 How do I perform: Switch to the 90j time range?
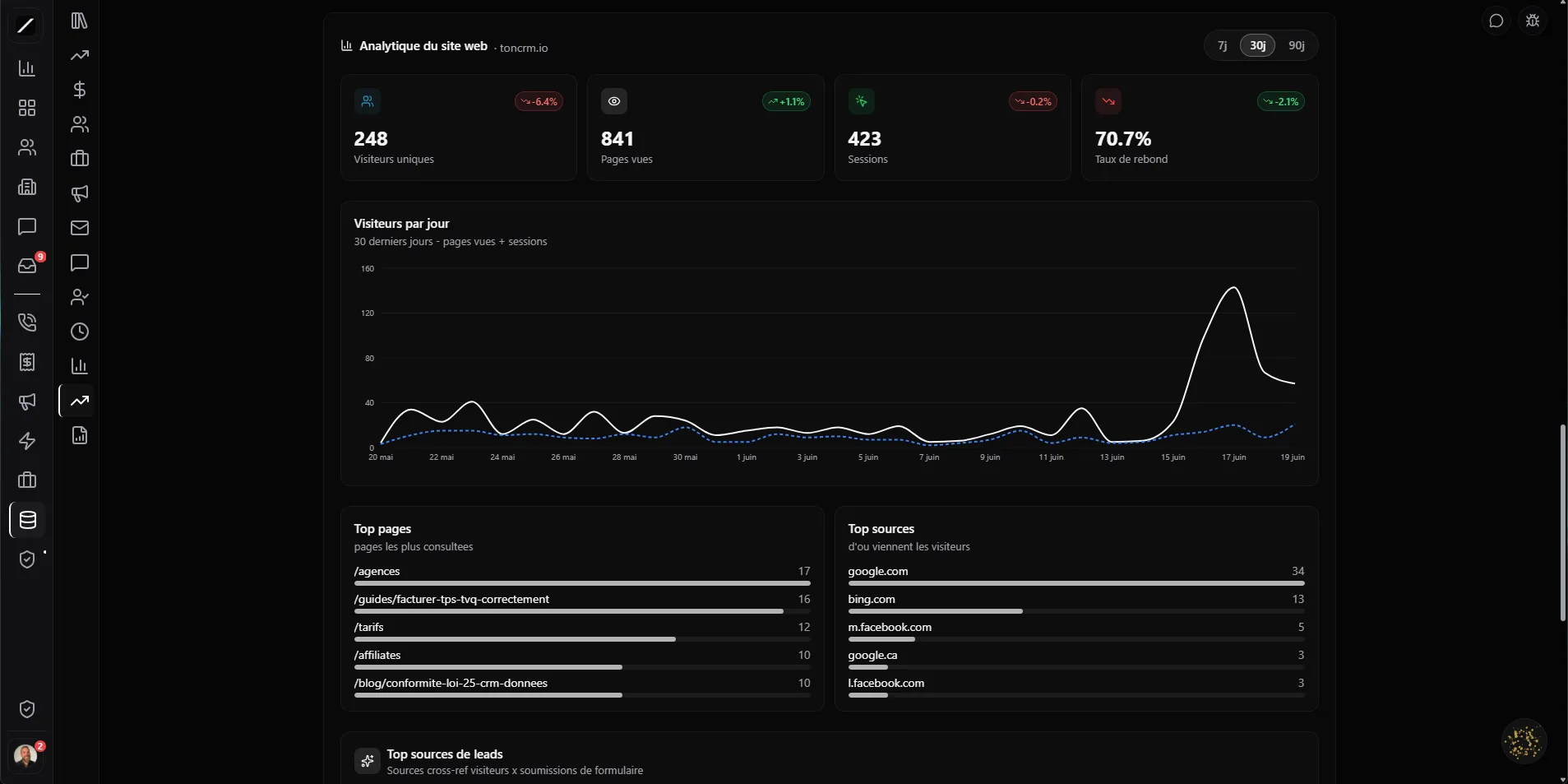[1297, 45]
